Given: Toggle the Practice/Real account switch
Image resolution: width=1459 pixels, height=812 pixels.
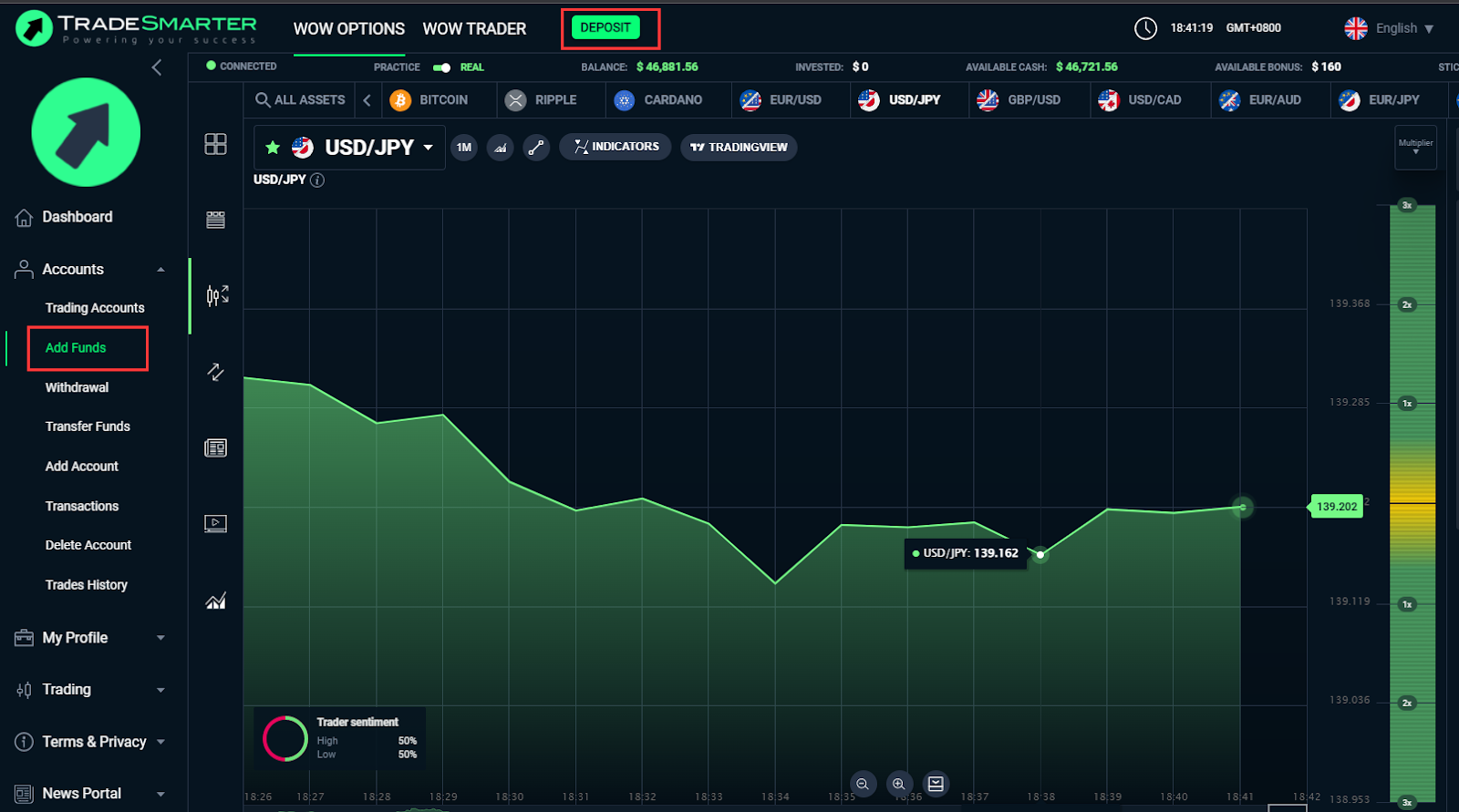Looking at the screenshot, I should click(442, 67).
